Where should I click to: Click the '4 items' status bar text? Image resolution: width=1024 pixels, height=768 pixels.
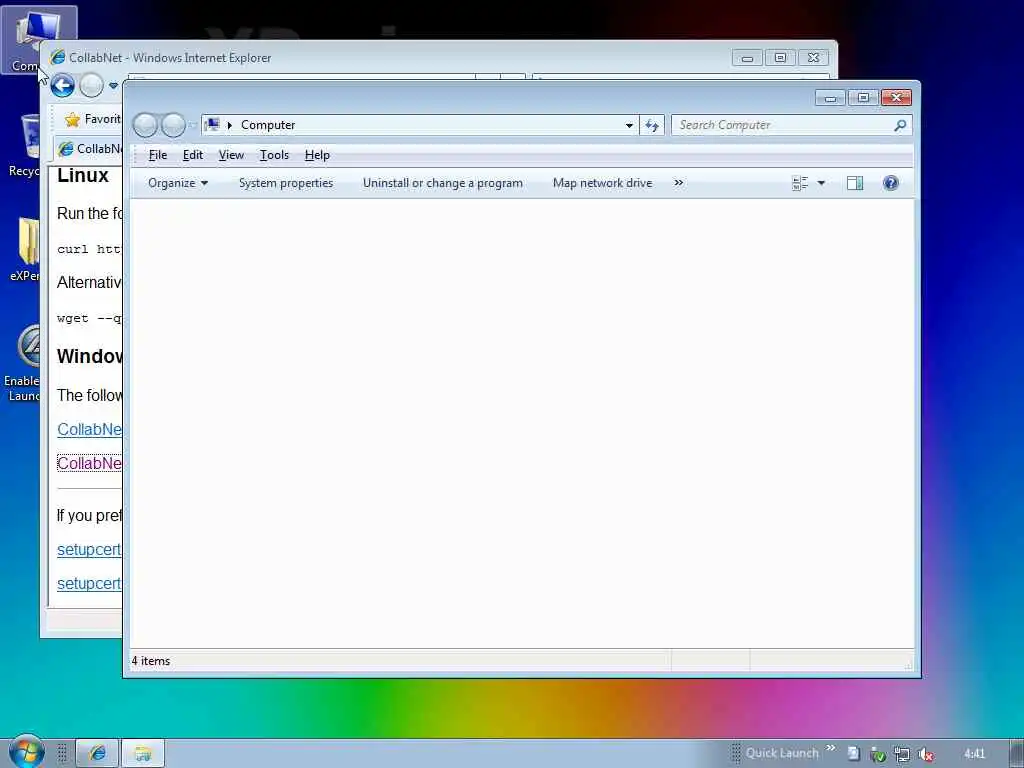tap(151, 661)
